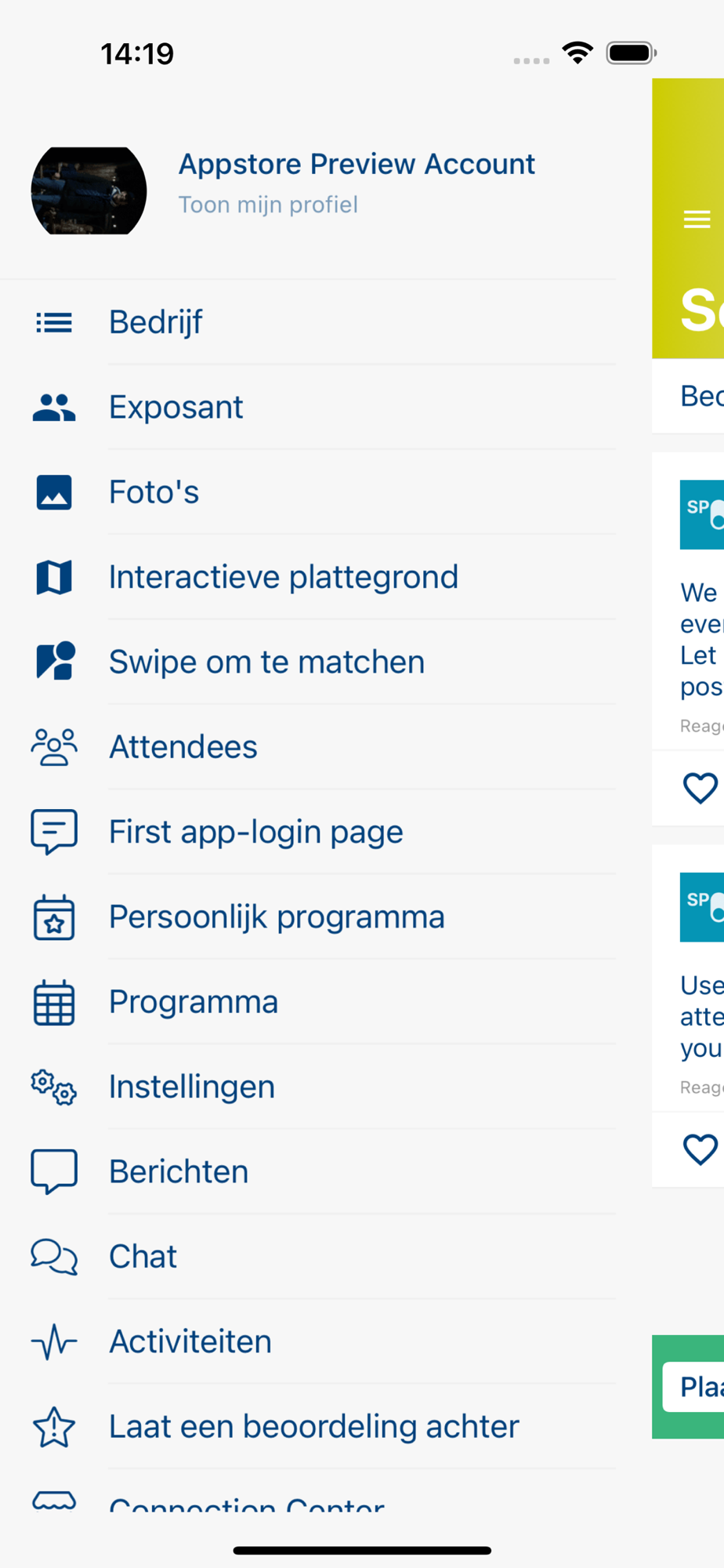Open the Exposant people icon
Viewport: 724px width, 1568px height.
54,408
